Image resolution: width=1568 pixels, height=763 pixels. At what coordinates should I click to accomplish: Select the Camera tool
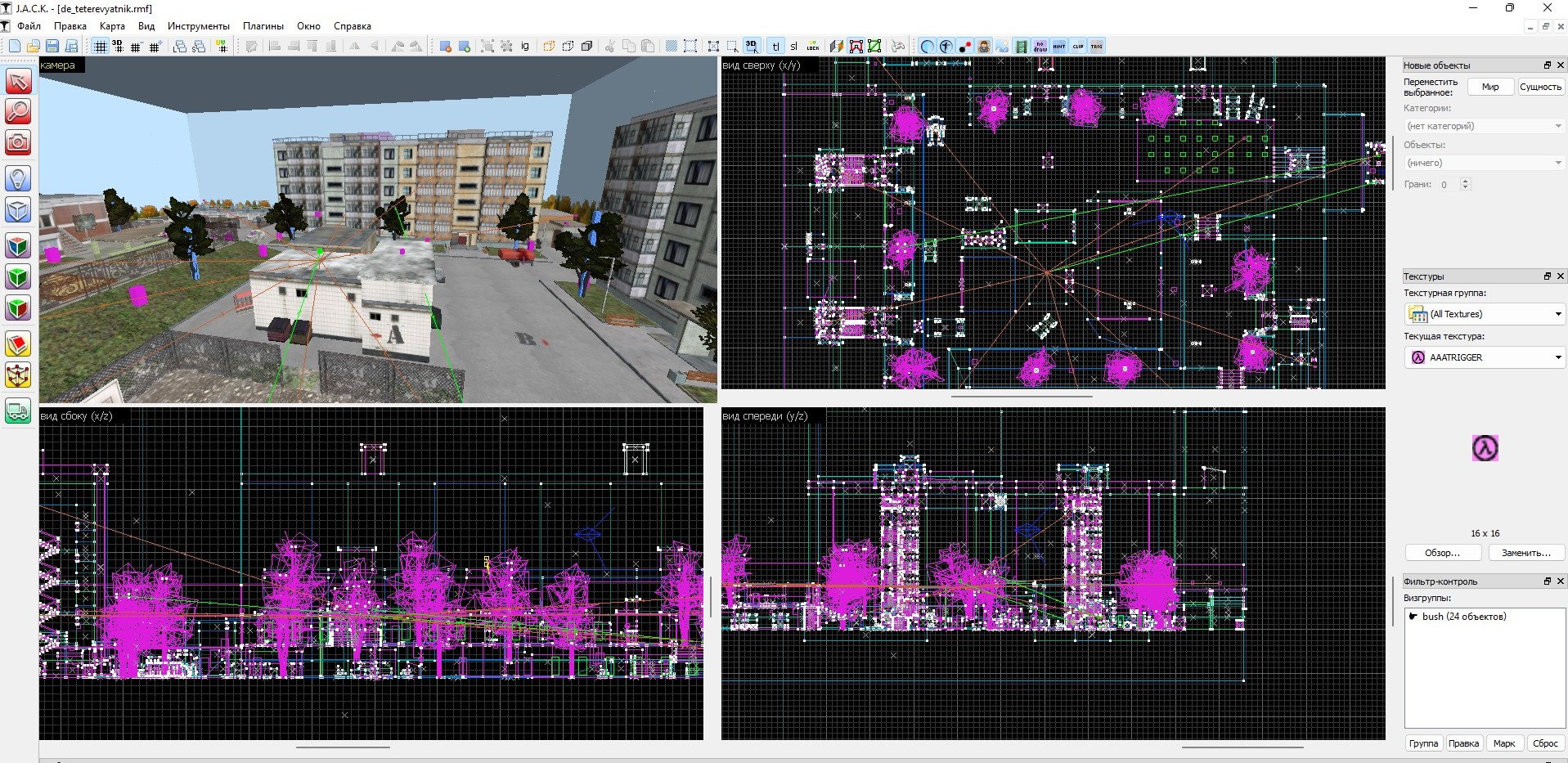tap(18, 142)
